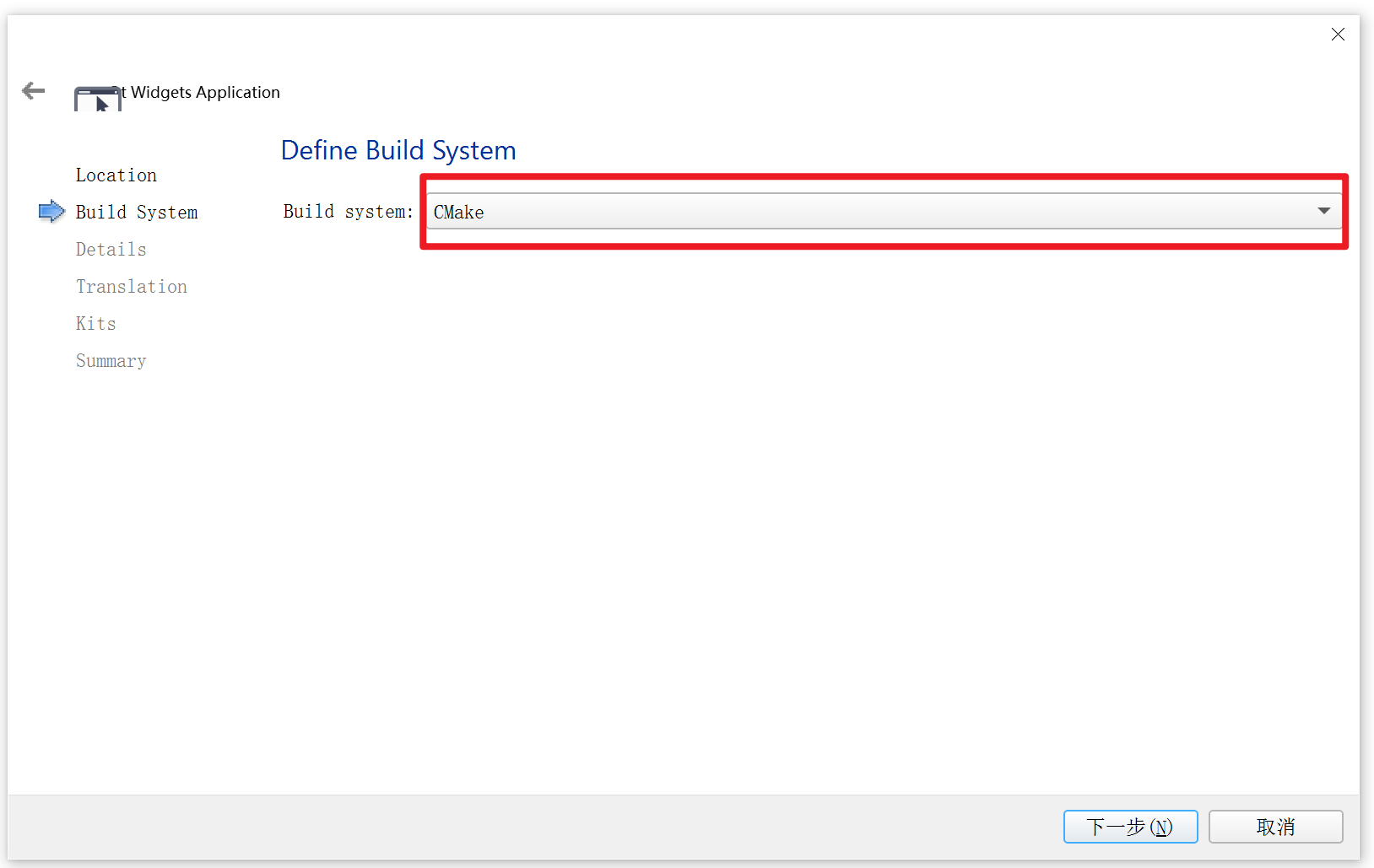Expand the Build system dropdown arrow
Screen dimensions: 1374x868
point(1323,211)
